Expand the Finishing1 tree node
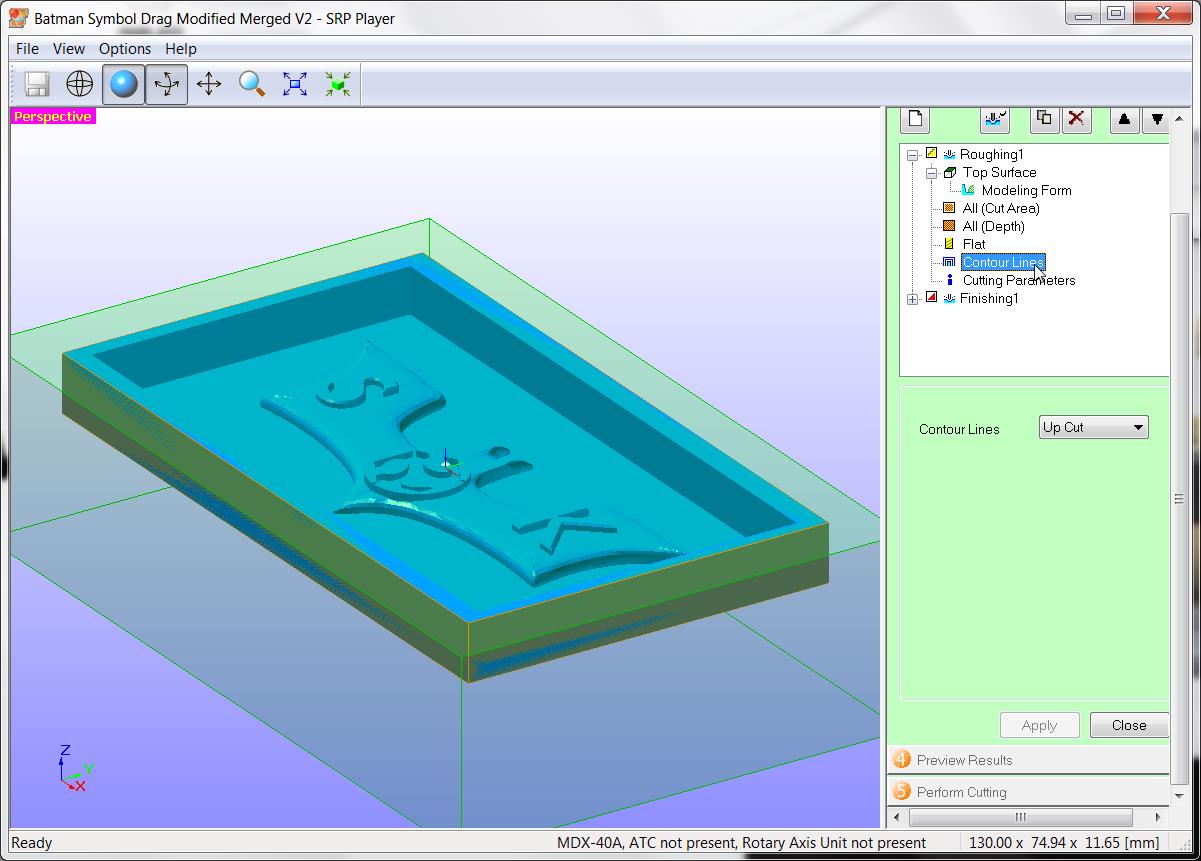The height and width of the screenshot is (861, 1201). 913,299
